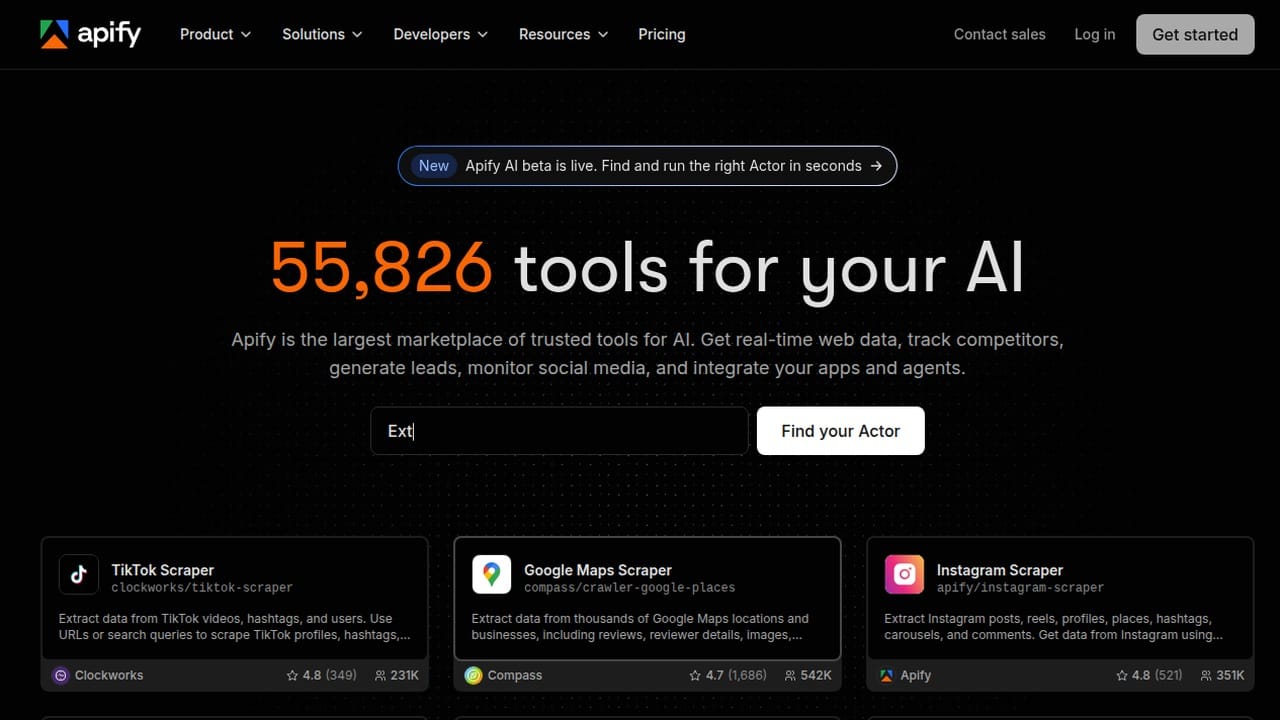Click the 55,826 tools for your AI headline
The image size is (1280, 720).
647,267
